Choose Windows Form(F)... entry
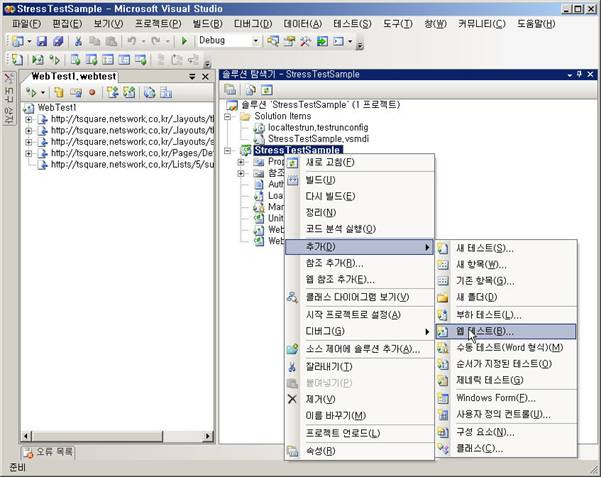This screenshot has width=601, height=477. [506, 398]
